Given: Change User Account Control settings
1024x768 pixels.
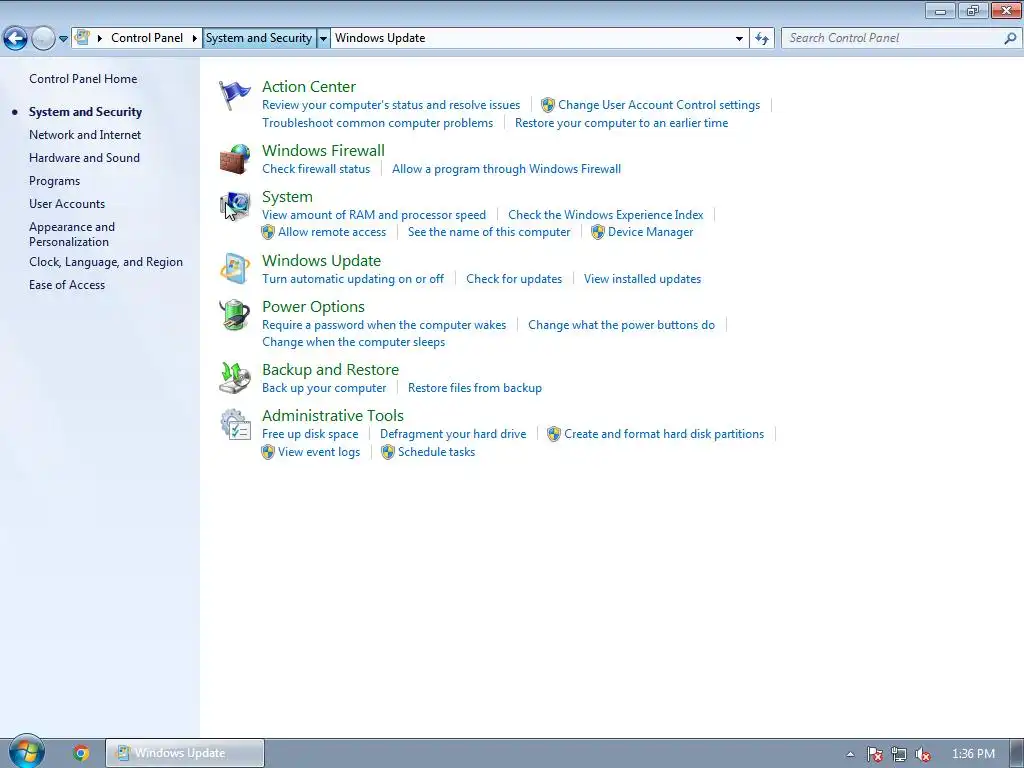Looking at the screenshot, I should tap(659, 105).
